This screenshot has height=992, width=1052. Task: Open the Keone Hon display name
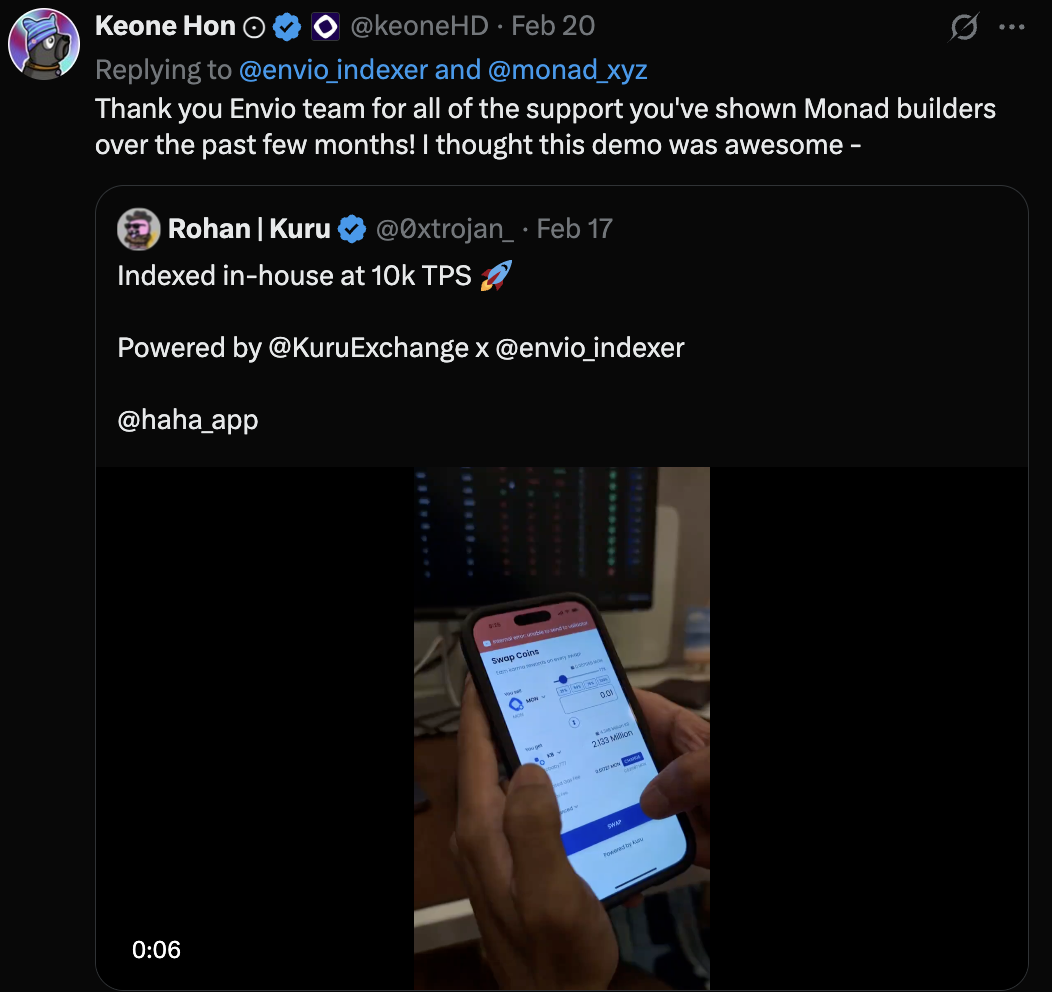[165, 26]
